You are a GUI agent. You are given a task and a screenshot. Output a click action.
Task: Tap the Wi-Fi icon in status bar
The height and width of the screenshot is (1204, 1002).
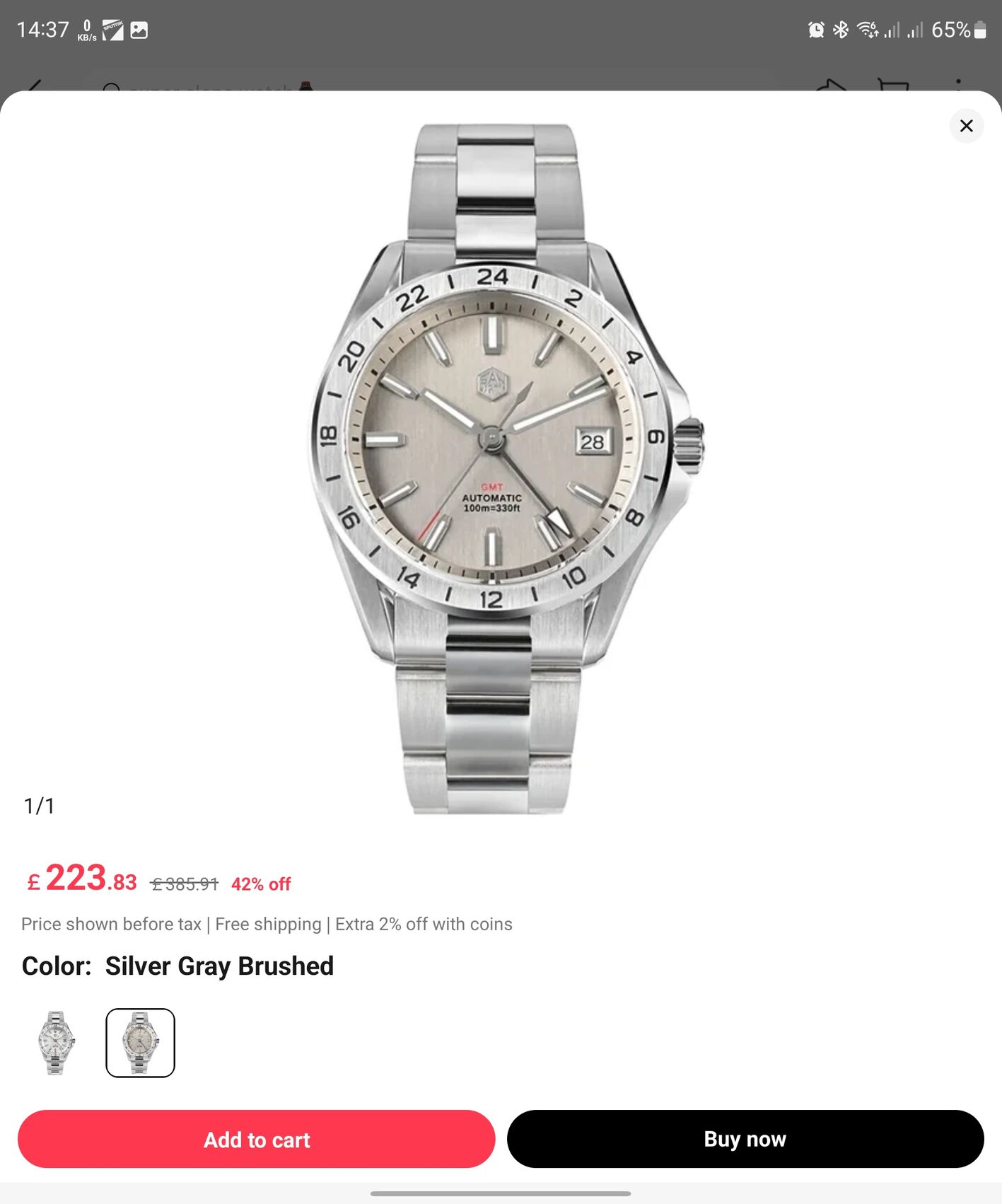pos(867,30)
